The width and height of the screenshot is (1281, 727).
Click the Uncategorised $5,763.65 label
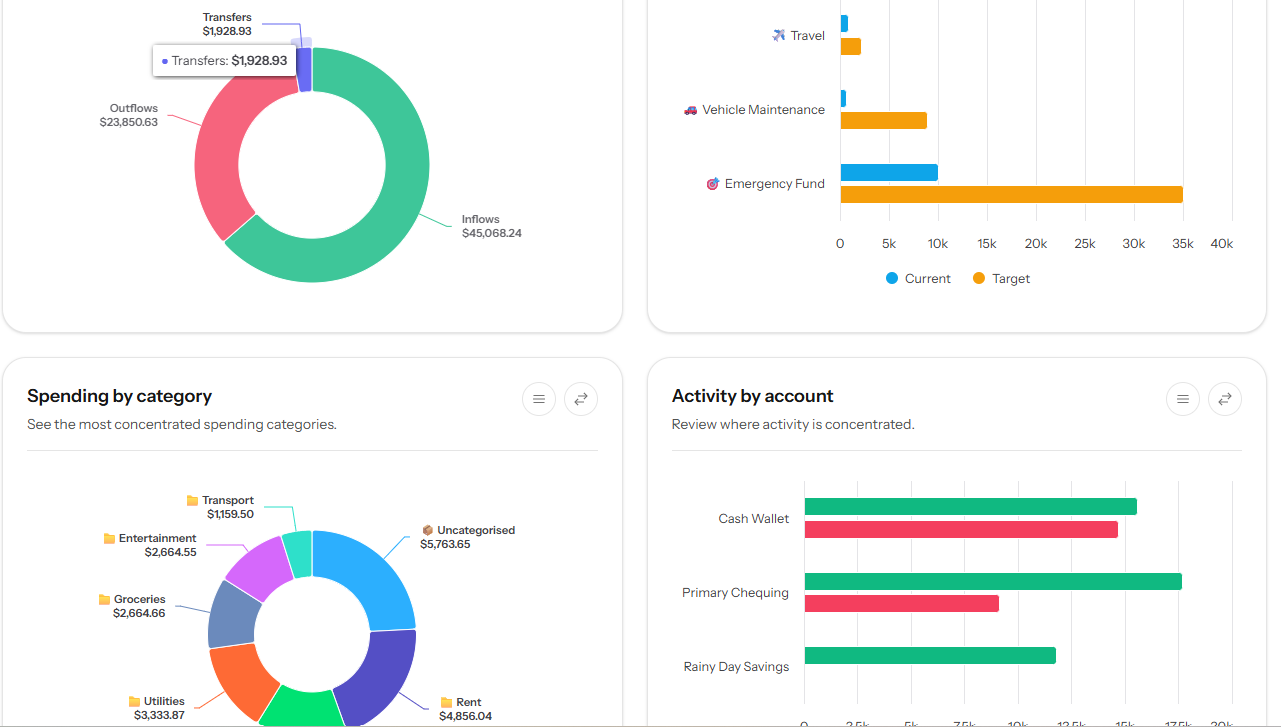tap(467, 537)
